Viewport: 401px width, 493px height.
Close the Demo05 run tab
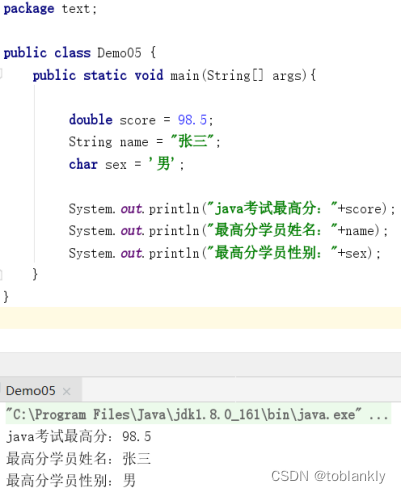click(66, 391)
